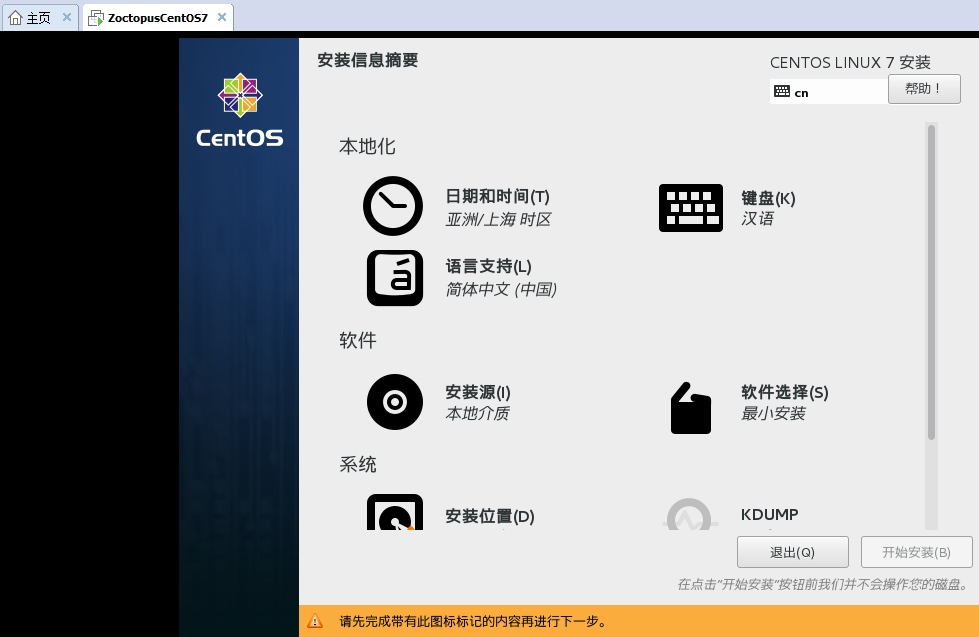Click the orange warning message text
Image resolution: width=979 pixels, height=637 pixels.
pyautogui.click(x=473, y=621)
